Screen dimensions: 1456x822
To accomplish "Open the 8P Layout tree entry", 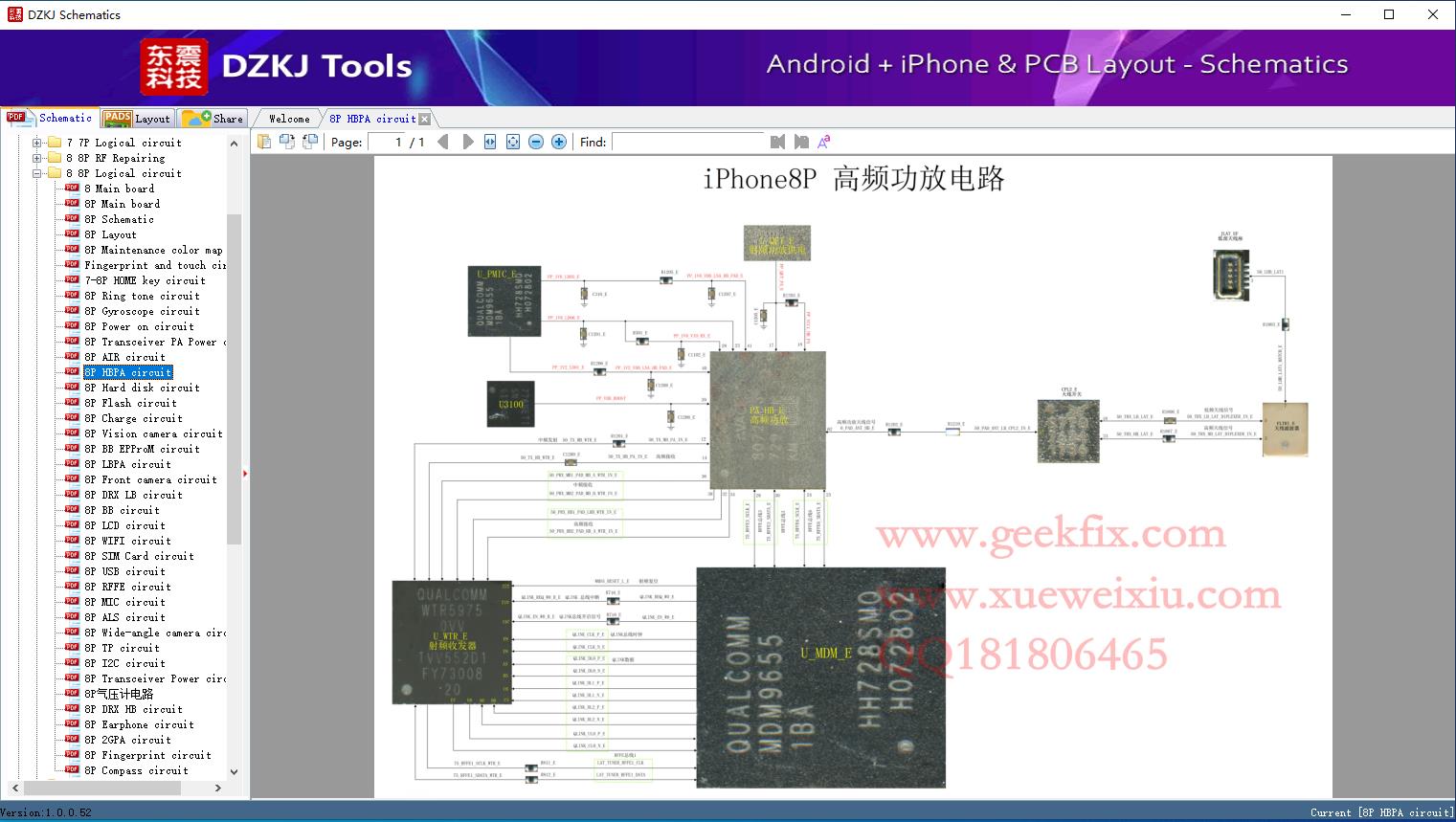I will tap(110, 234).
